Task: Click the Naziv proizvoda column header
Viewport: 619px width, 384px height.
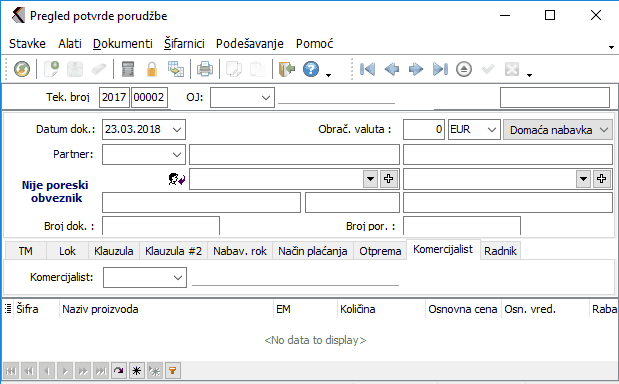Action: point(166,309)
